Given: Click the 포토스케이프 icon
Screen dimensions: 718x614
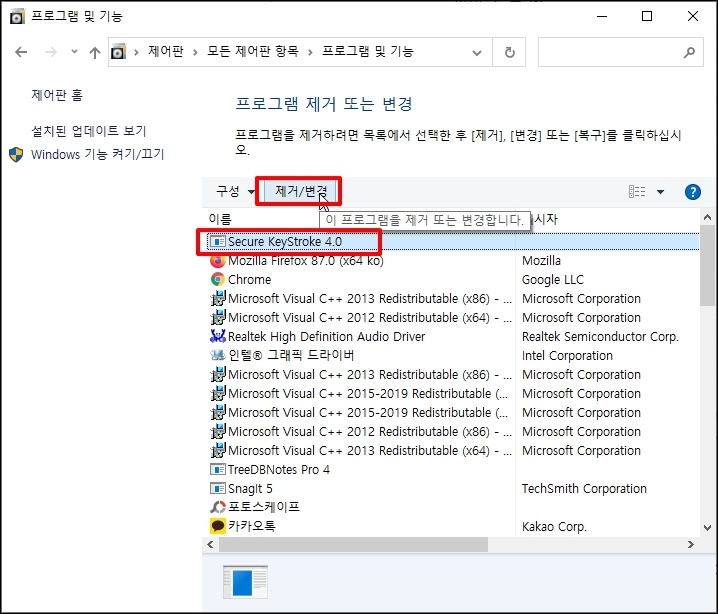Looking at the screenshot, I should tap(218, 507).
